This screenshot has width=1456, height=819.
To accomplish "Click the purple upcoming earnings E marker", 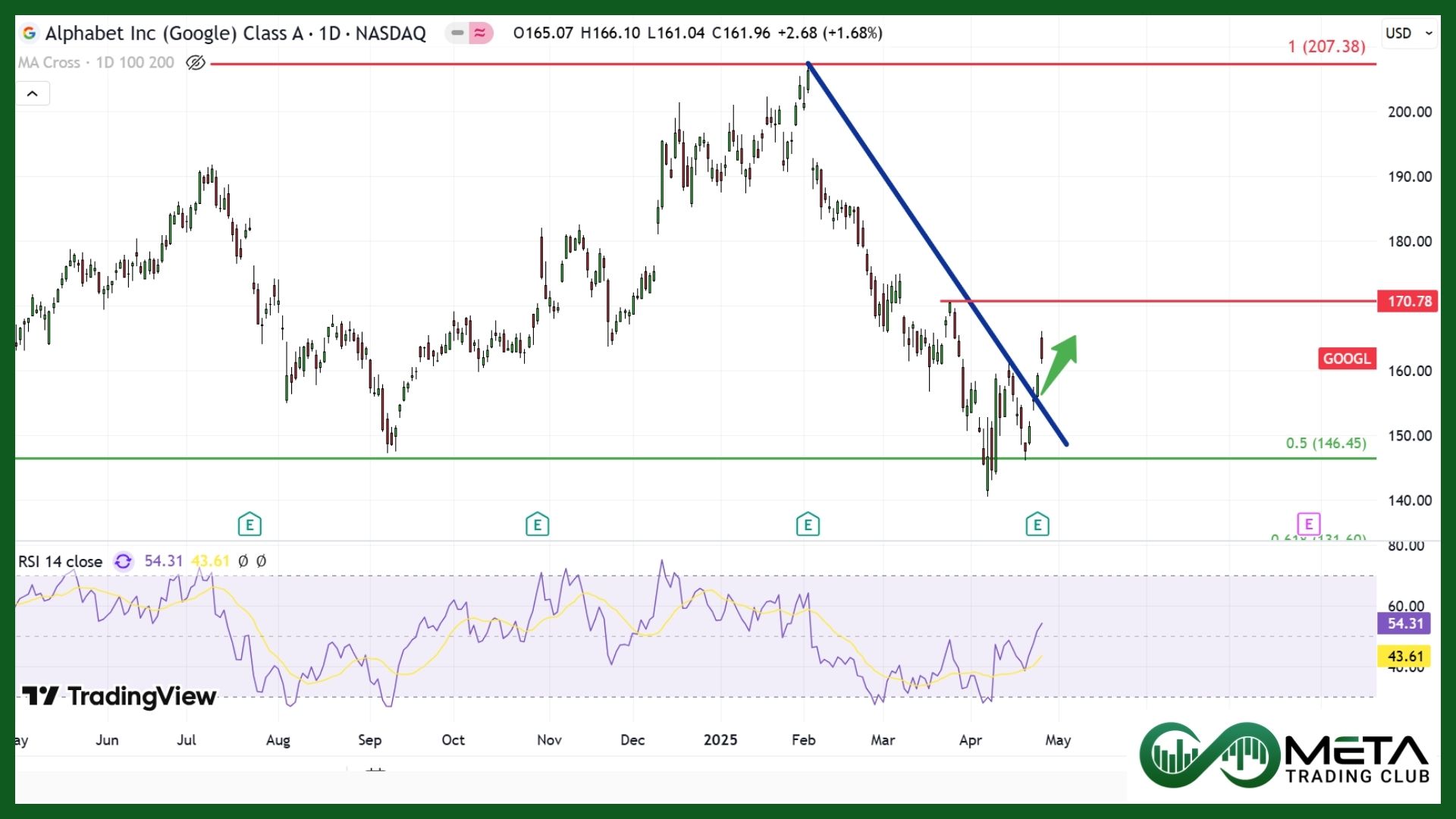I will tap(1309, 524).
